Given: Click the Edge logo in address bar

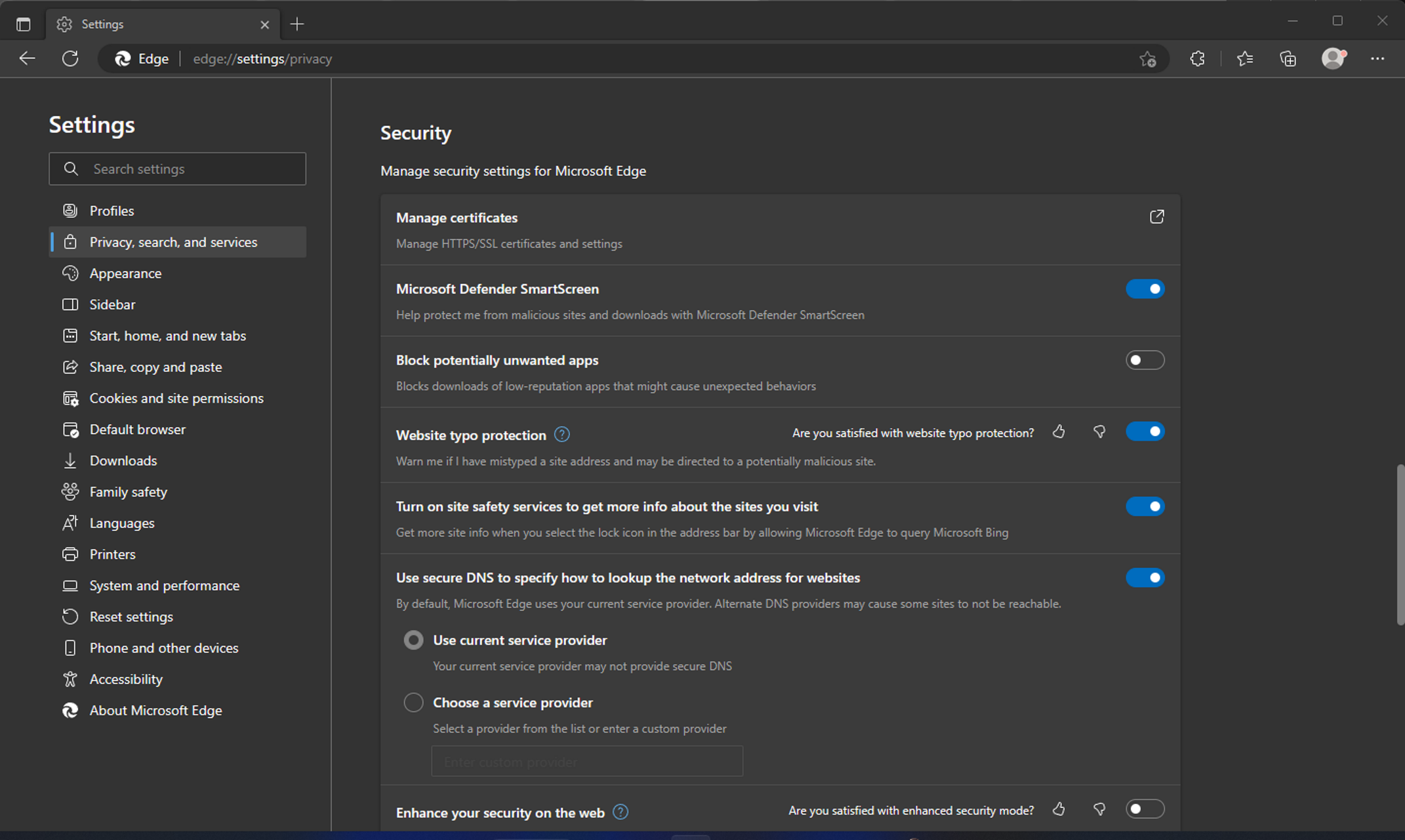Looking at the screenshot, I should [x=123, y=58].
